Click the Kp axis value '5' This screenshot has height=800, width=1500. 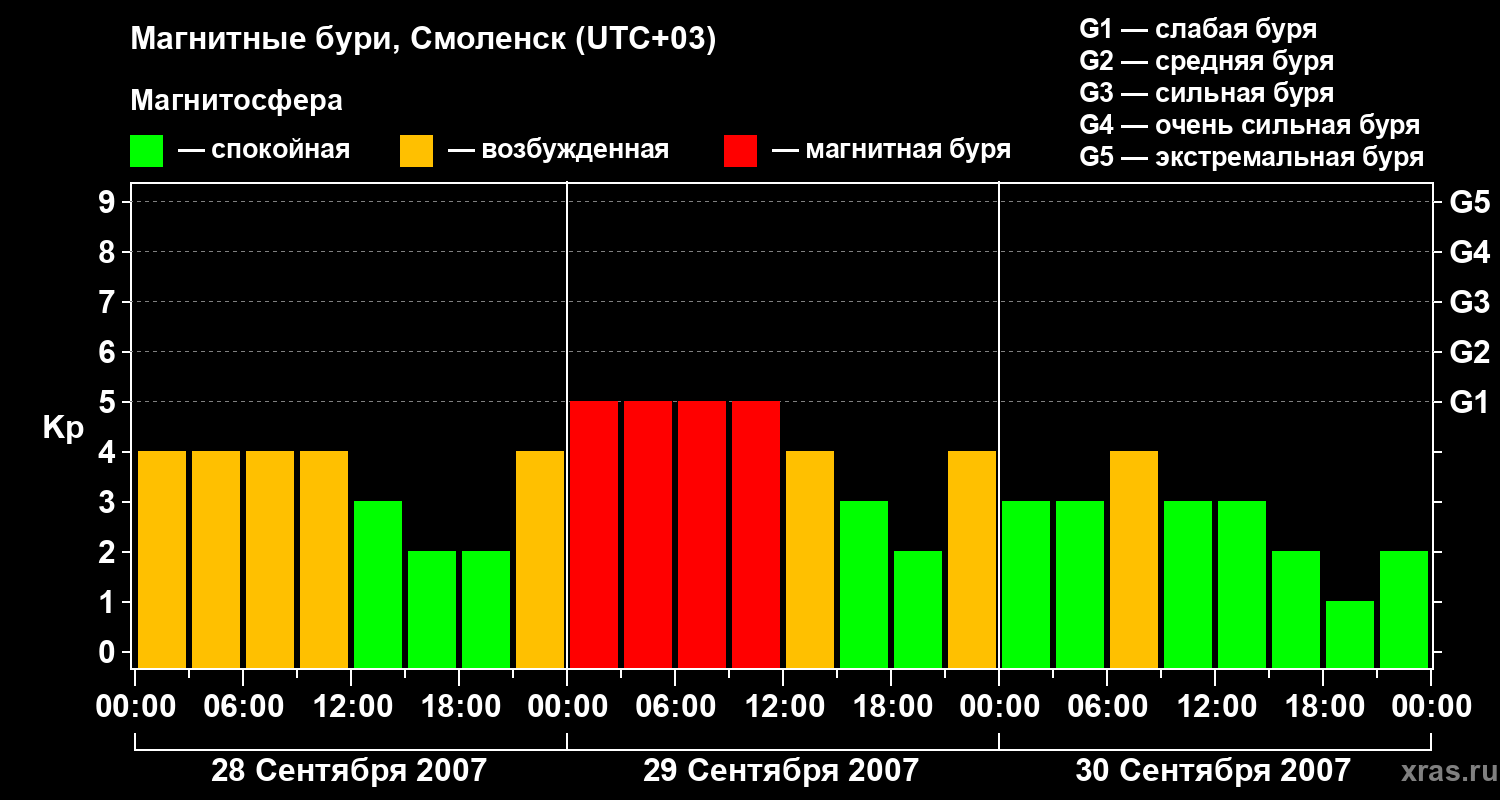[x=109, y=403]
